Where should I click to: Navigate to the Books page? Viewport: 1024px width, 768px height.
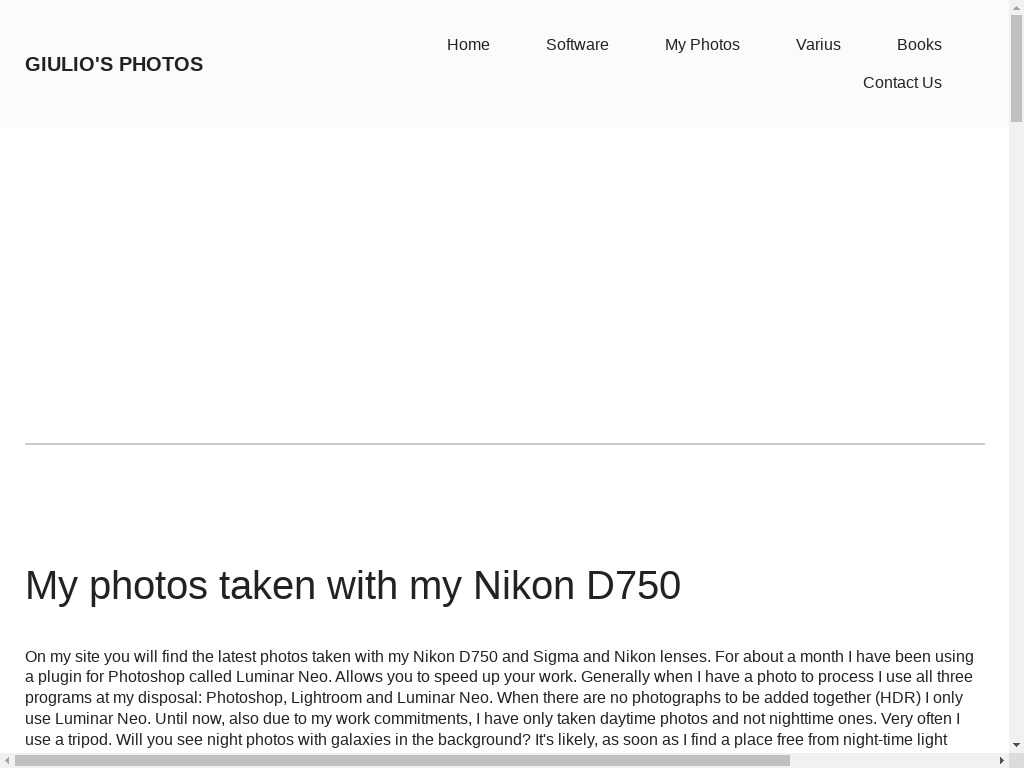pyautogui.click(x=919, y=45)
